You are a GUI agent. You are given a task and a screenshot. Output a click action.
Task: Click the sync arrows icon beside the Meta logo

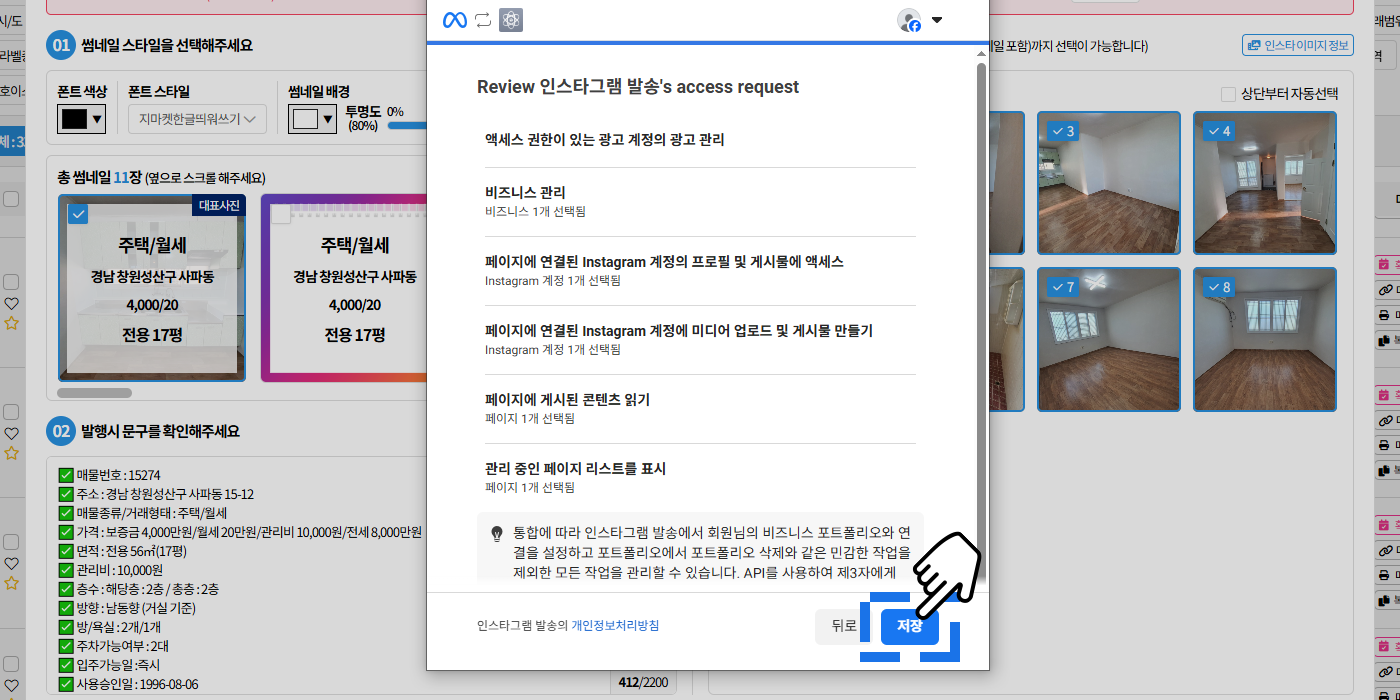pyautogui.click(x=483, y=20)
